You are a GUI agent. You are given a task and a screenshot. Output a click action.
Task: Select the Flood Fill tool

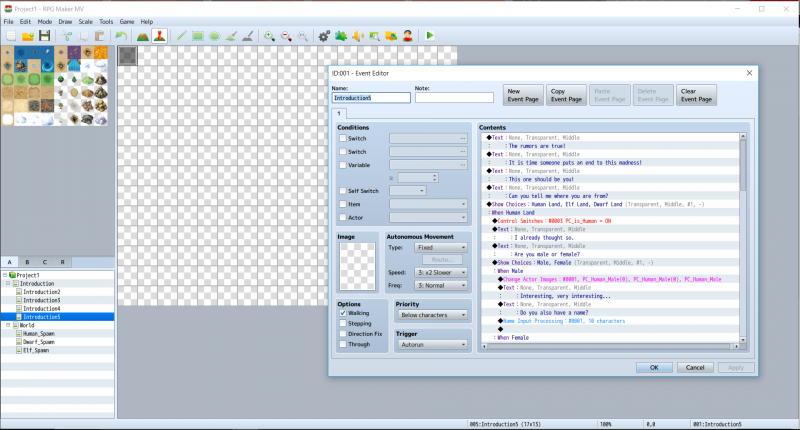[x=231, y=36]
